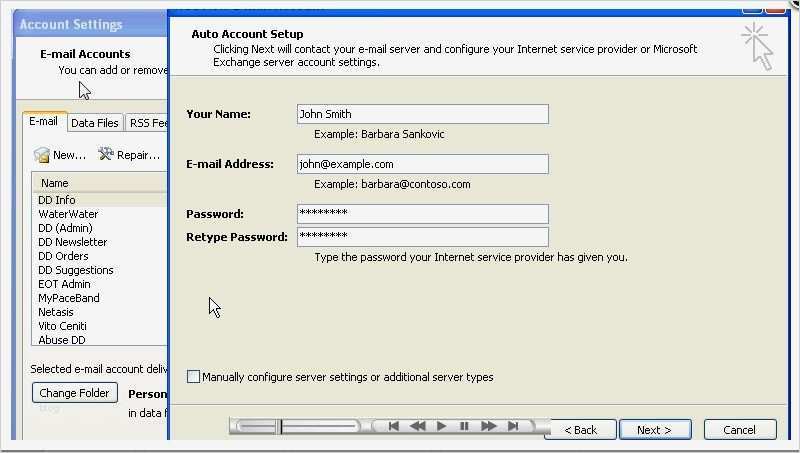
Task: Switch to the Data Files tab
Action: (95, 123)
